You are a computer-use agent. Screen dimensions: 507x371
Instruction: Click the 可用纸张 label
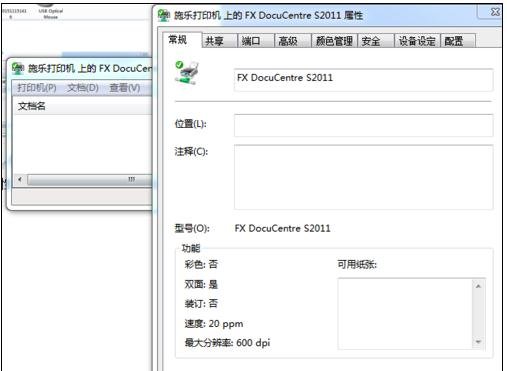click(357, 265)
